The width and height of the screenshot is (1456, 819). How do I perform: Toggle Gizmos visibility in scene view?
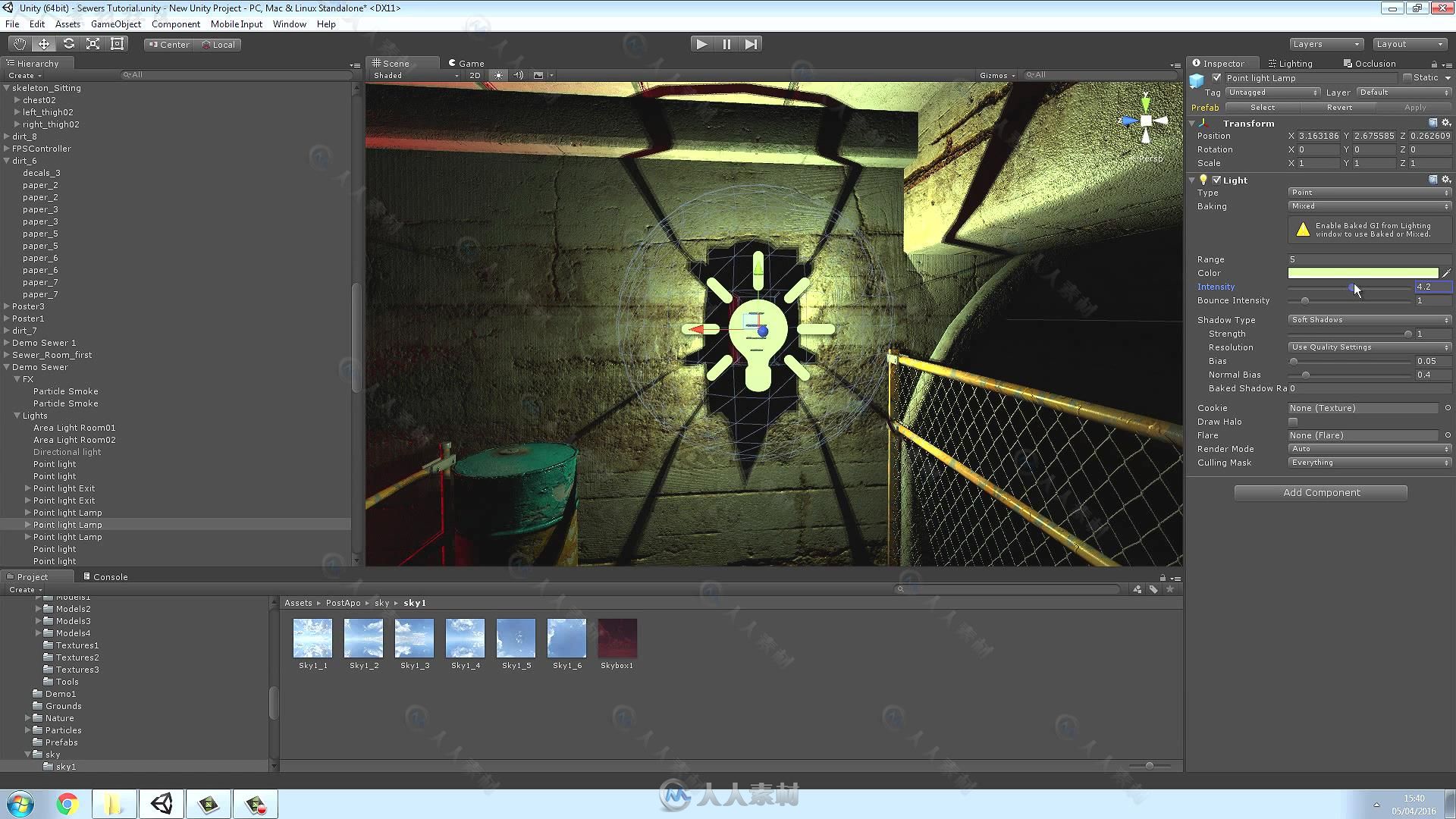992,74
